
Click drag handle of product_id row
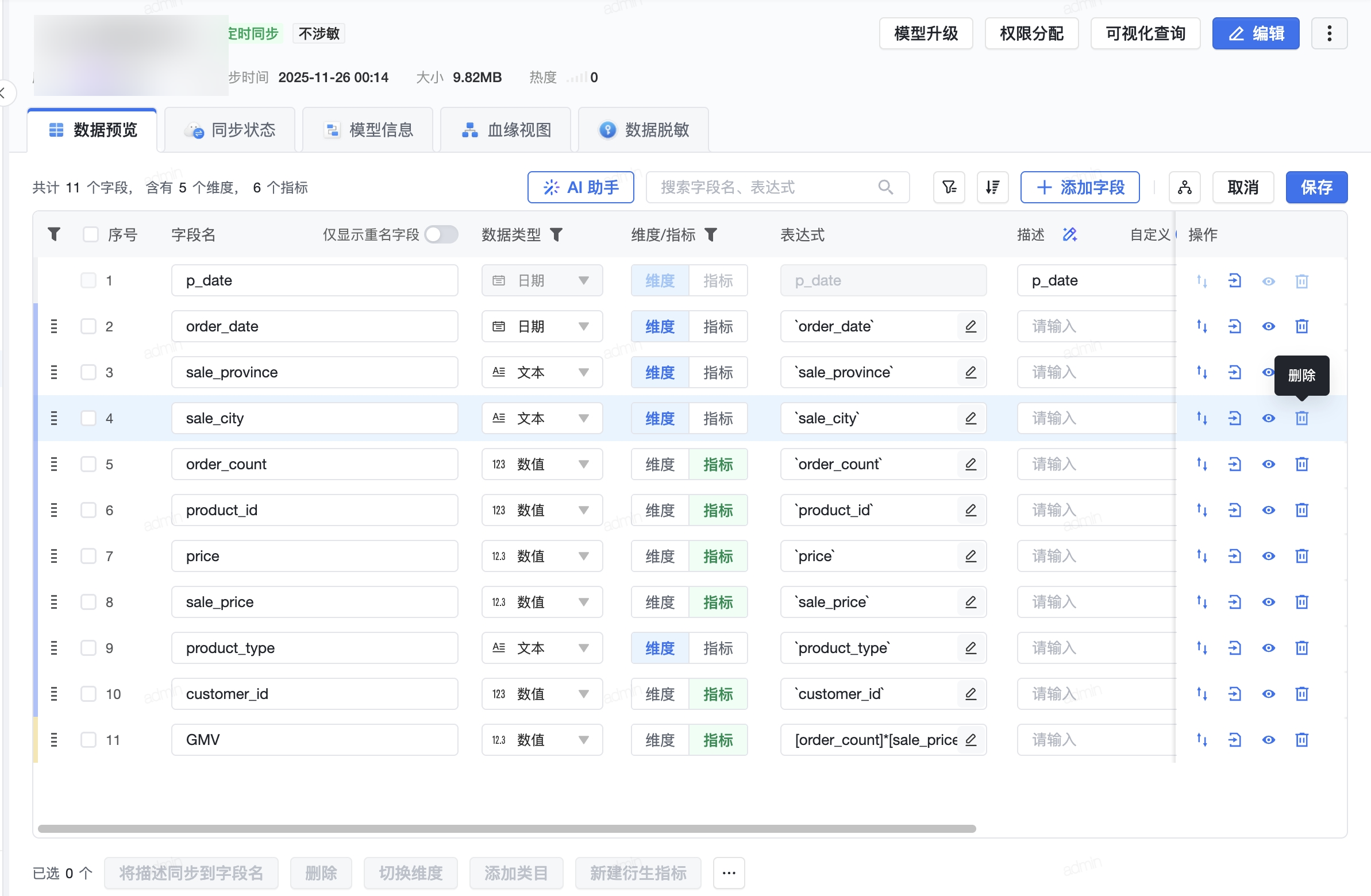(x=54, y=510)
